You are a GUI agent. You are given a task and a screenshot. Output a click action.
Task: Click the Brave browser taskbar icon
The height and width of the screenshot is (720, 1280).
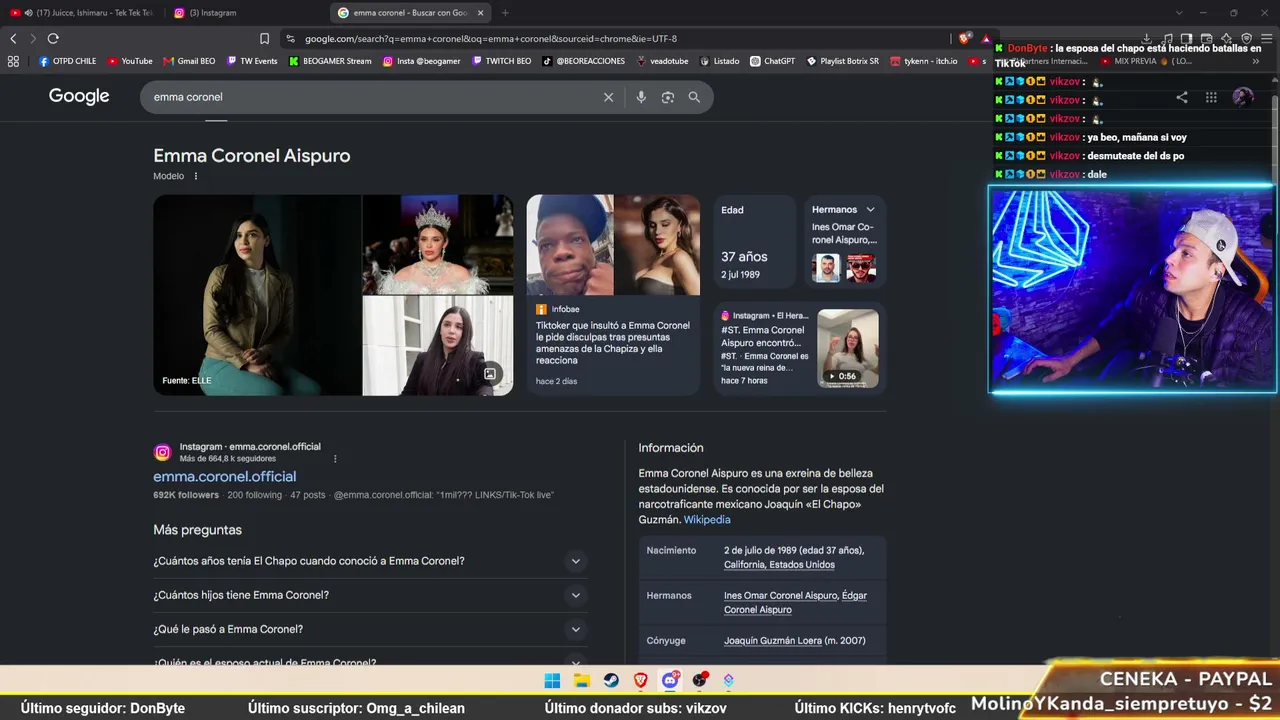click(641, 681)
